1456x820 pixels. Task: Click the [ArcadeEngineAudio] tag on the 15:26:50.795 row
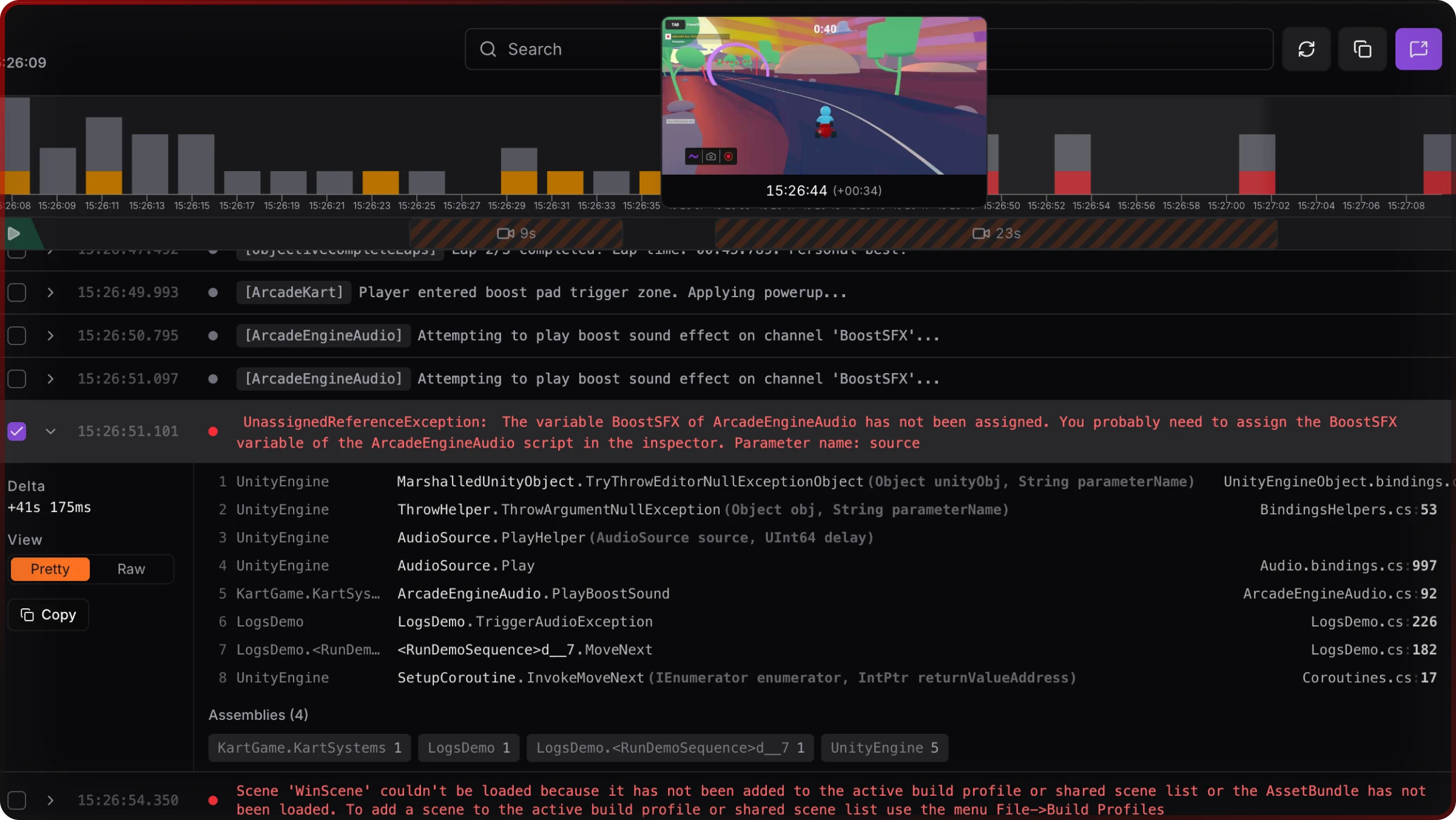(323, 335)
